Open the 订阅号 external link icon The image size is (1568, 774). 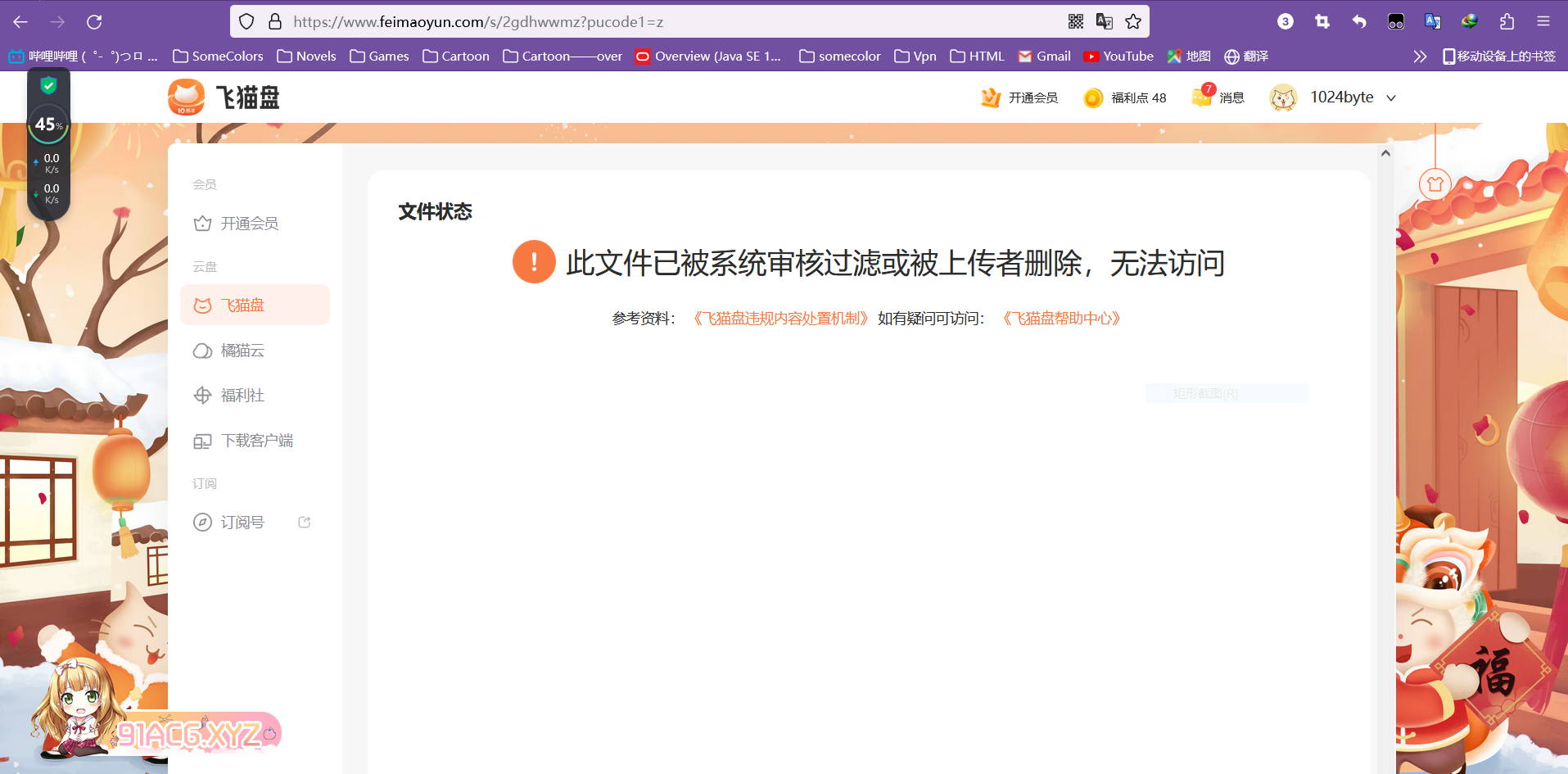[x=305, y=523]
